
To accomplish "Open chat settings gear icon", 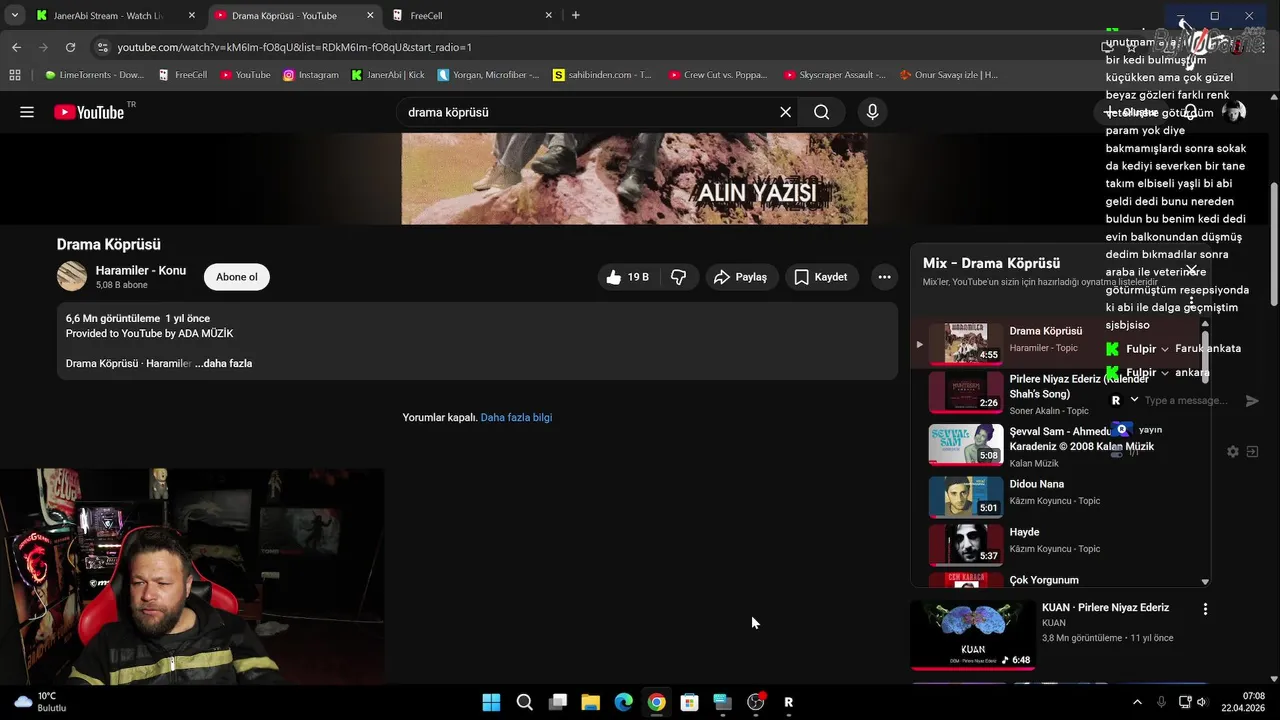I will pos(1233,452).
